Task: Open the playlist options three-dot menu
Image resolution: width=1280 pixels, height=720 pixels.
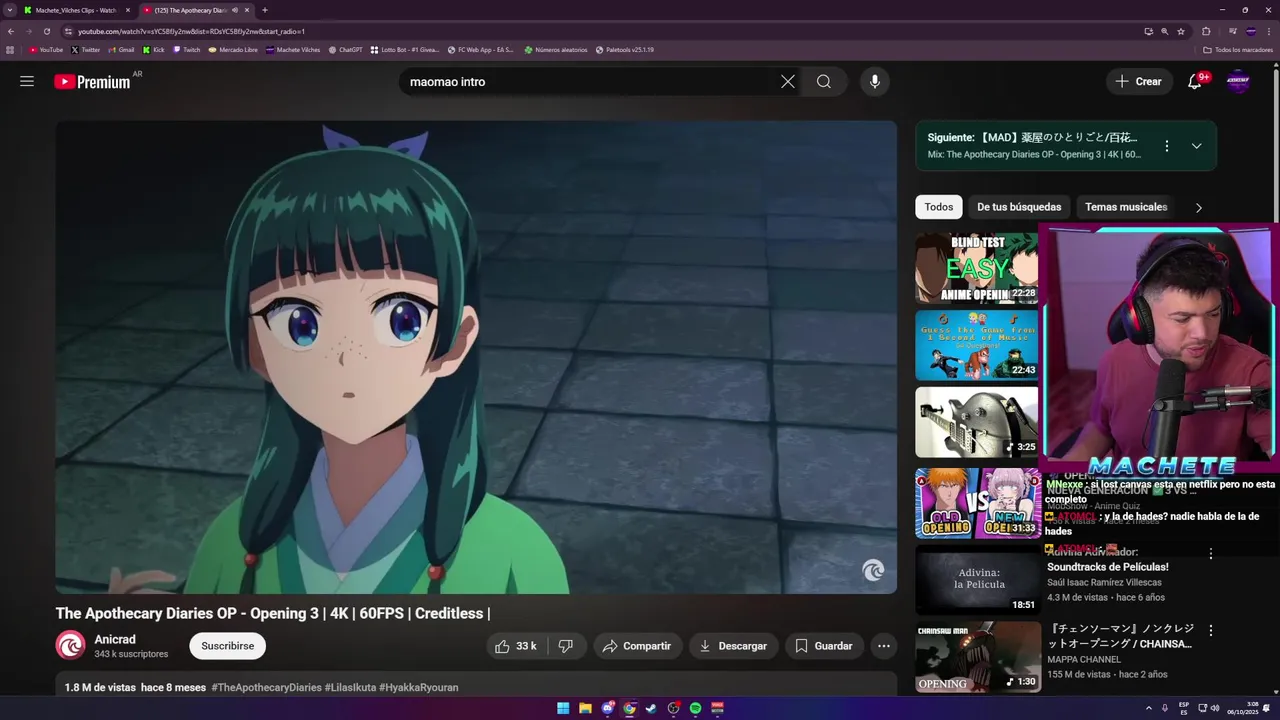Action: click(x=1166, y=146)
